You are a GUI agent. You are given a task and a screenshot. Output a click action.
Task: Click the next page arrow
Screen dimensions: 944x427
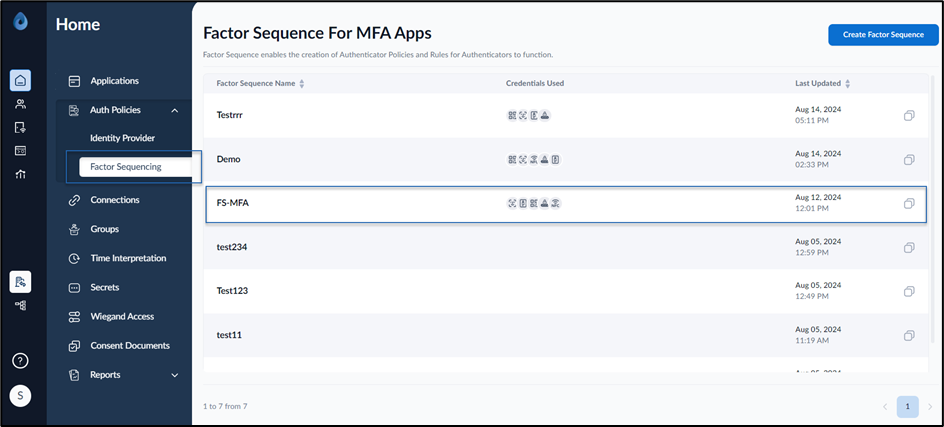[x=930, y=407]
